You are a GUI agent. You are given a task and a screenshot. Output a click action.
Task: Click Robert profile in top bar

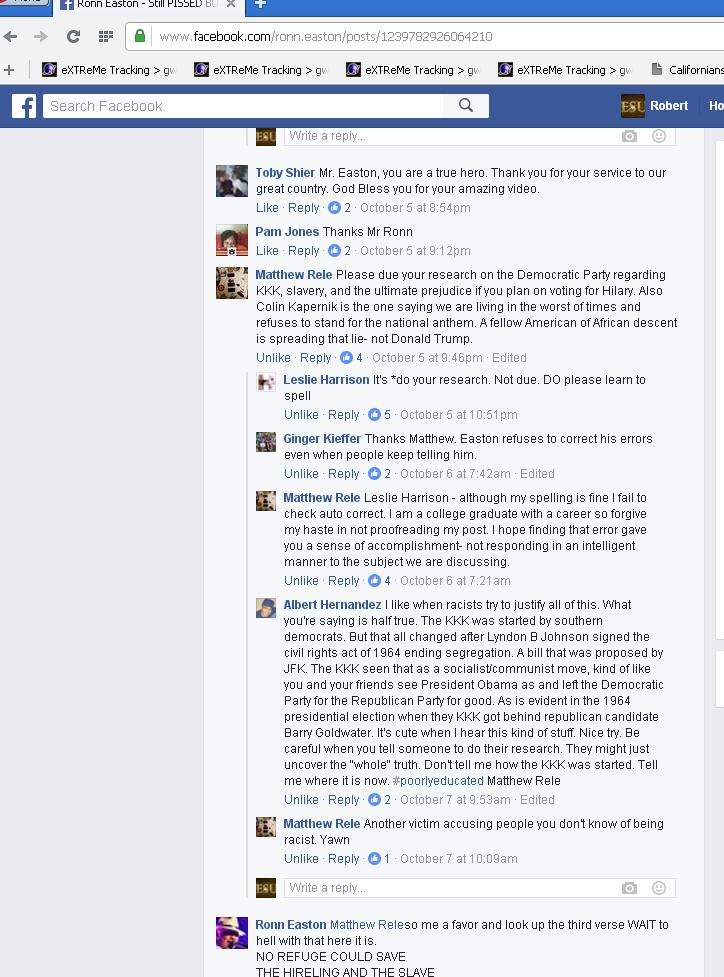coord(655,106)
